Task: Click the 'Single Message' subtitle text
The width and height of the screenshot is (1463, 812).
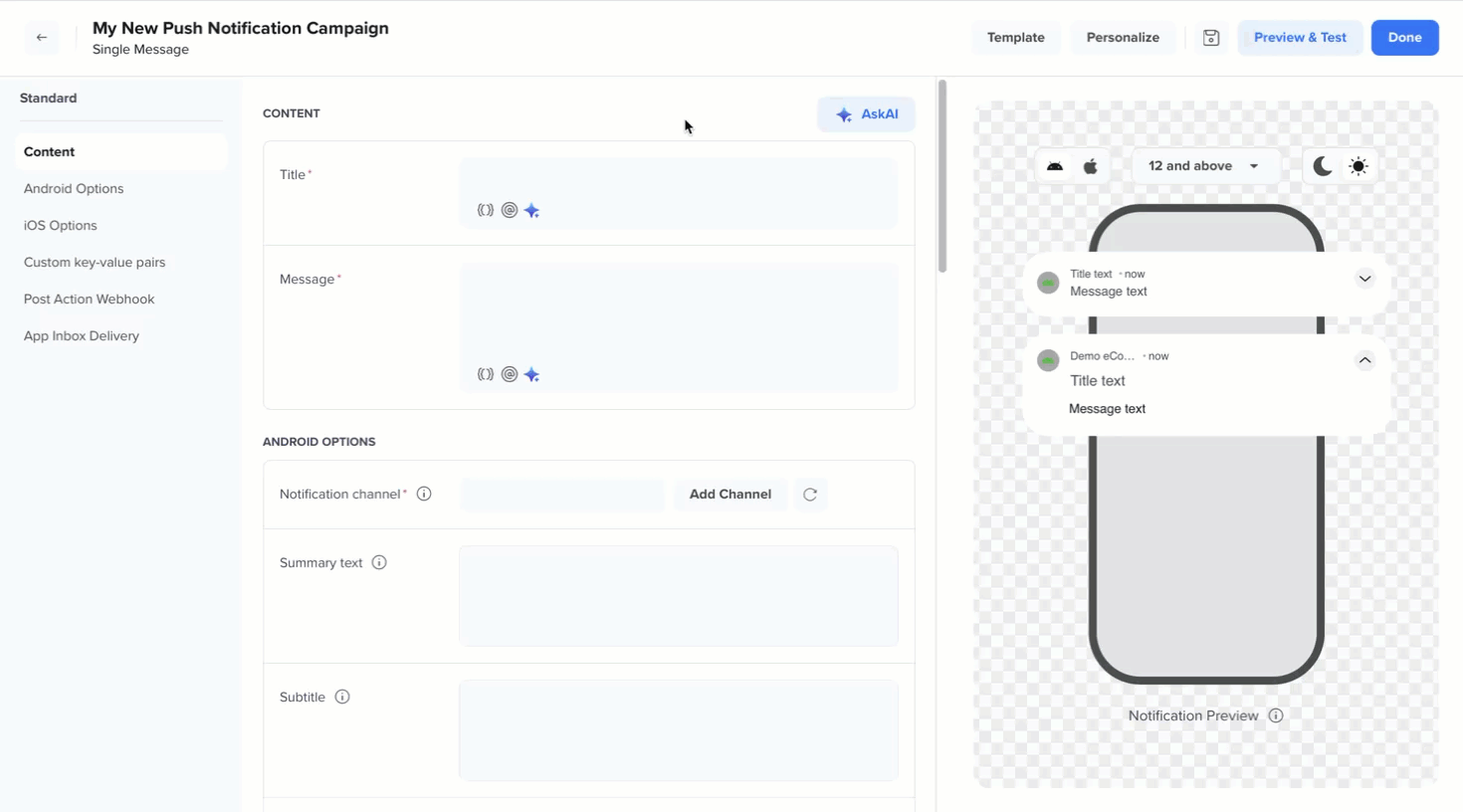Action: pyautogui.click(x=140, y=50)
